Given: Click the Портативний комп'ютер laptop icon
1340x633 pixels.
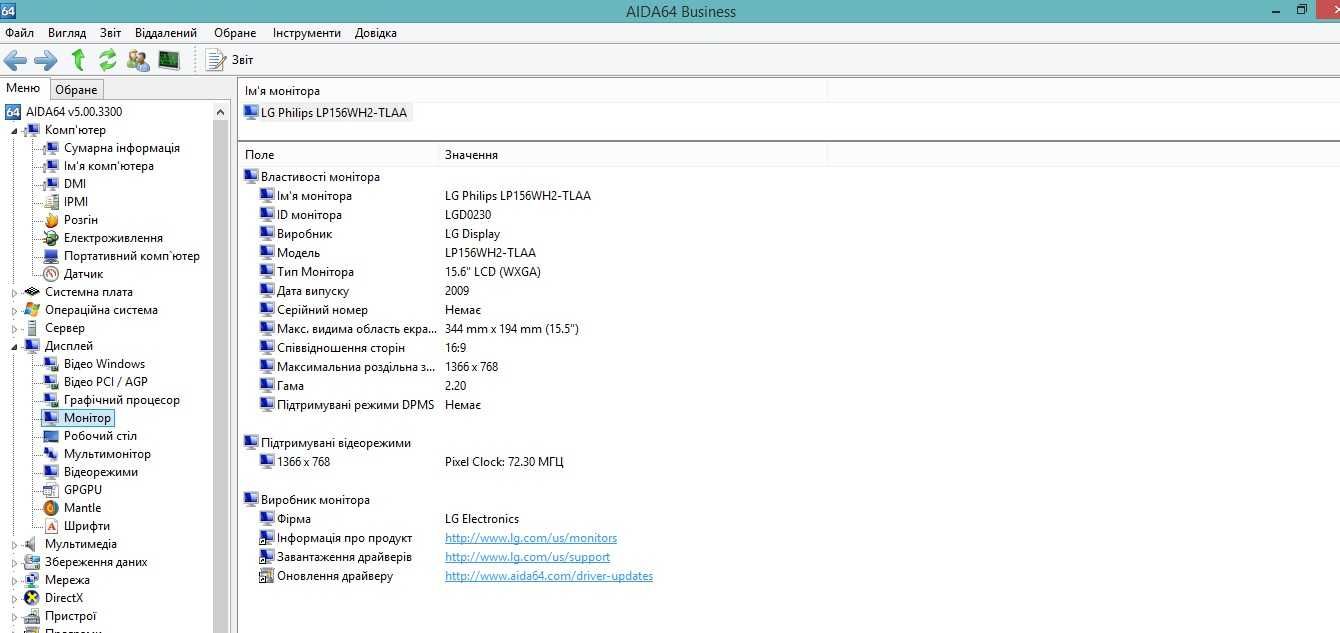Looking at the screenshot, I should (51, 256).
